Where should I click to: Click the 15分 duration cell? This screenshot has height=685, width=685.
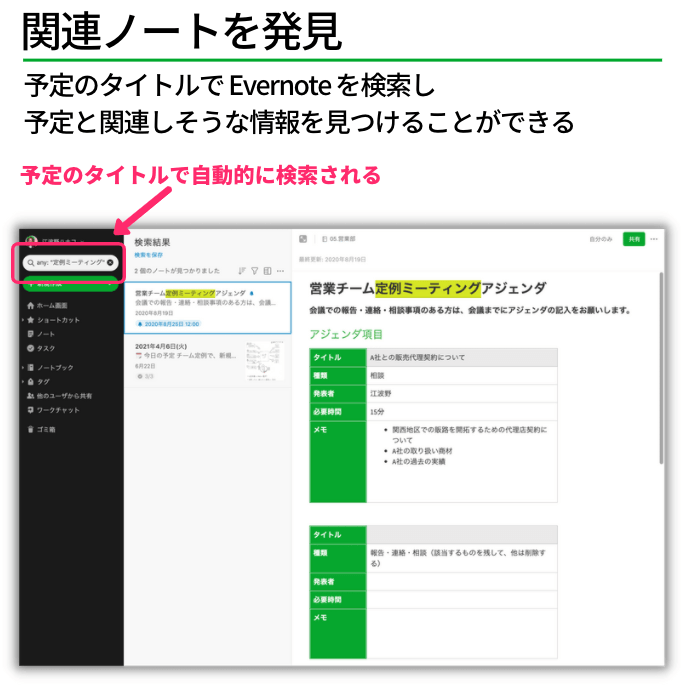[x=462, y=412]
